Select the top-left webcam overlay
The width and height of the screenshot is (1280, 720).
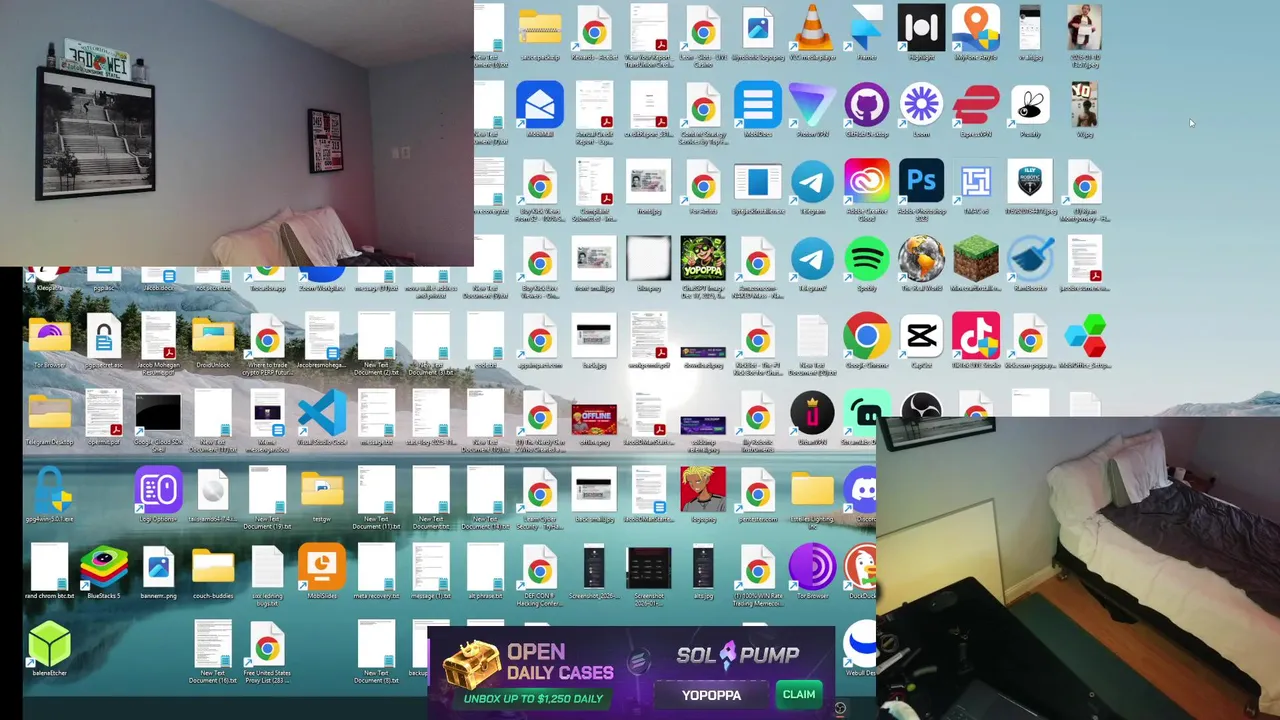237,133
